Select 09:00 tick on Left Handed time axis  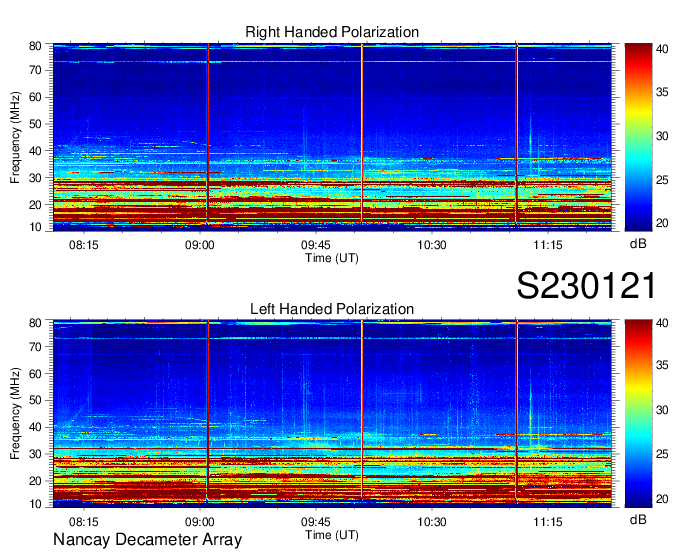(x=199, y=522)
